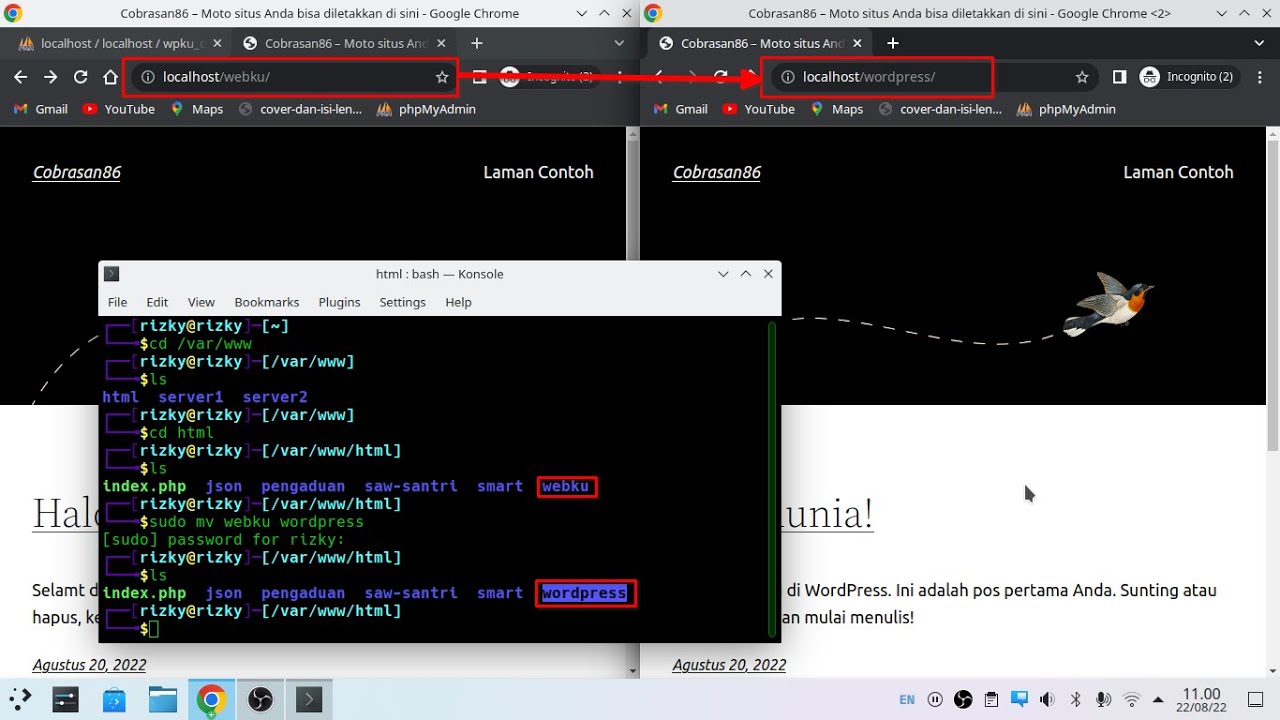The image size is (1280, 720).
Task: Open YouTube bookmark in left window
Action: [119, 109]
